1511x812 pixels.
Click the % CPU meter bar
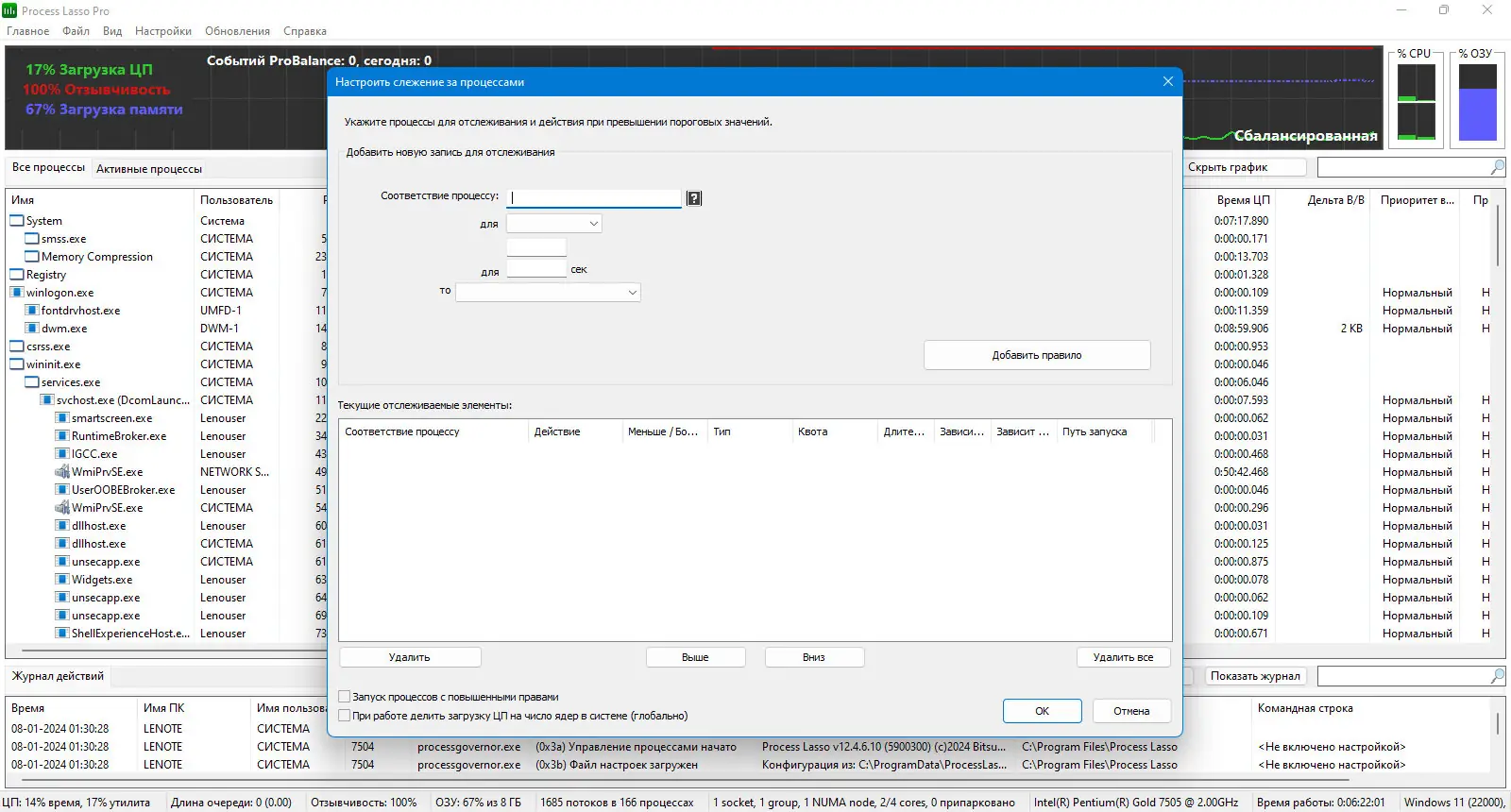tap(1417, 102)
